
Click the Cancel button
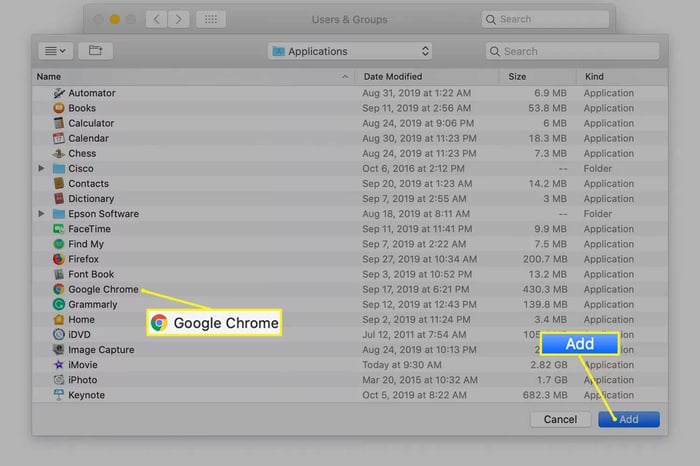click(x=560, y=420)
